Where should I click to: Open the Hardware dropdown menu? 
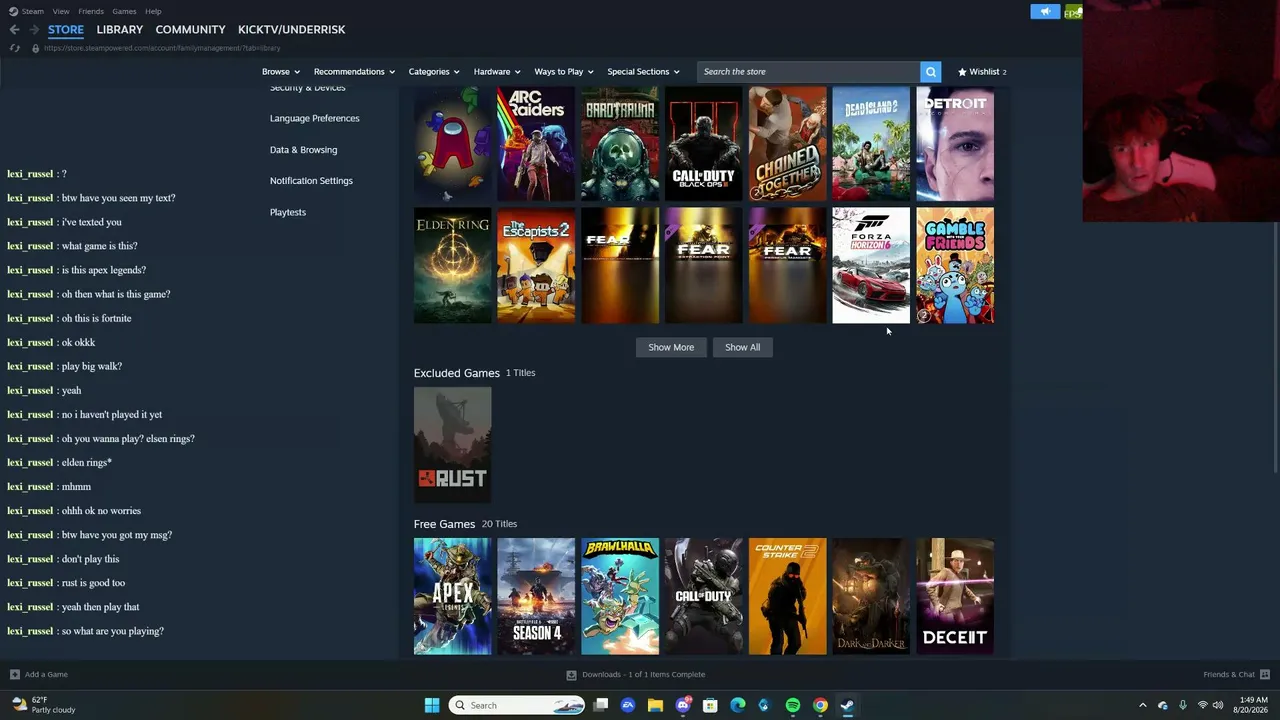tap(497, 72)
